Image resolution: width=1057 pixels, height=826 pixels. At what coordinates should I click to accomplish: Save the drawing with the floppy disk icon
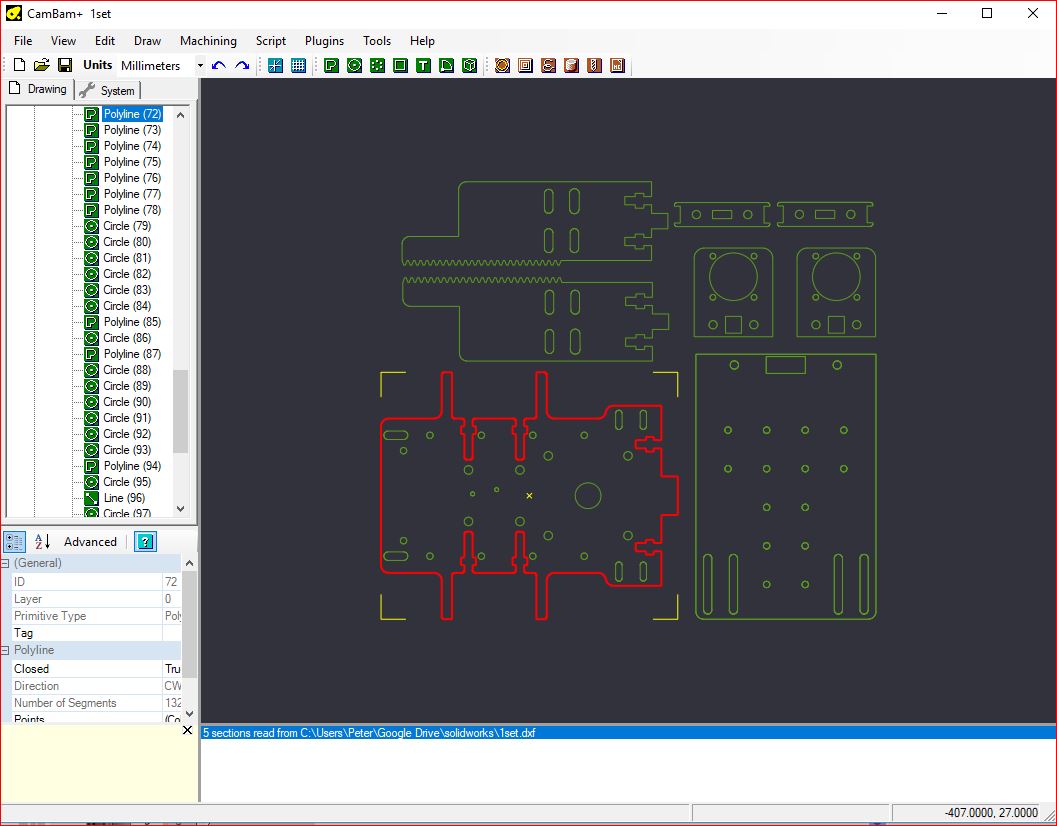(64, 65)
